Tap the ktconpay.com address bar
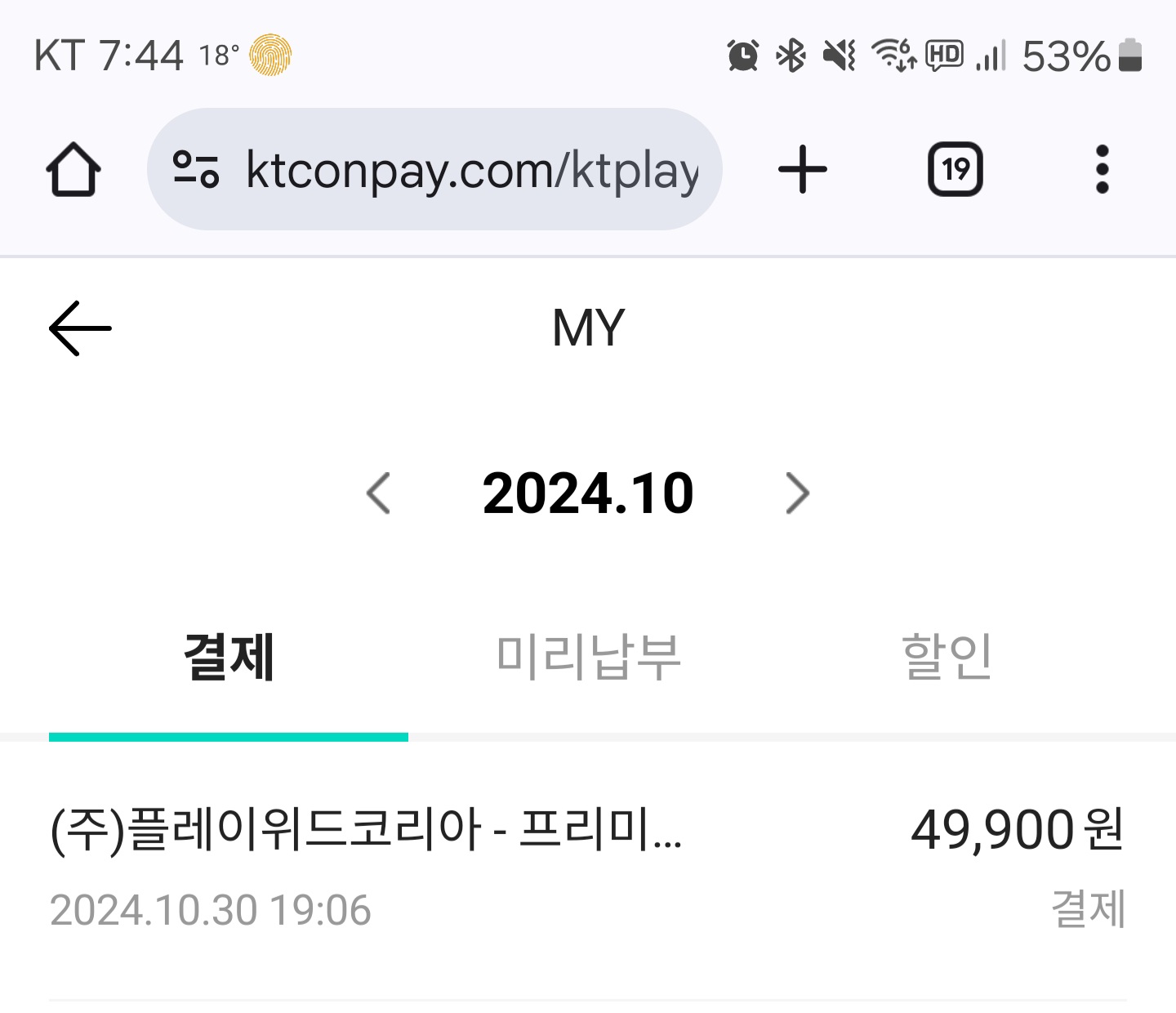The image size is (1176, 1013). pyautogui.click(x=472, y=170)
